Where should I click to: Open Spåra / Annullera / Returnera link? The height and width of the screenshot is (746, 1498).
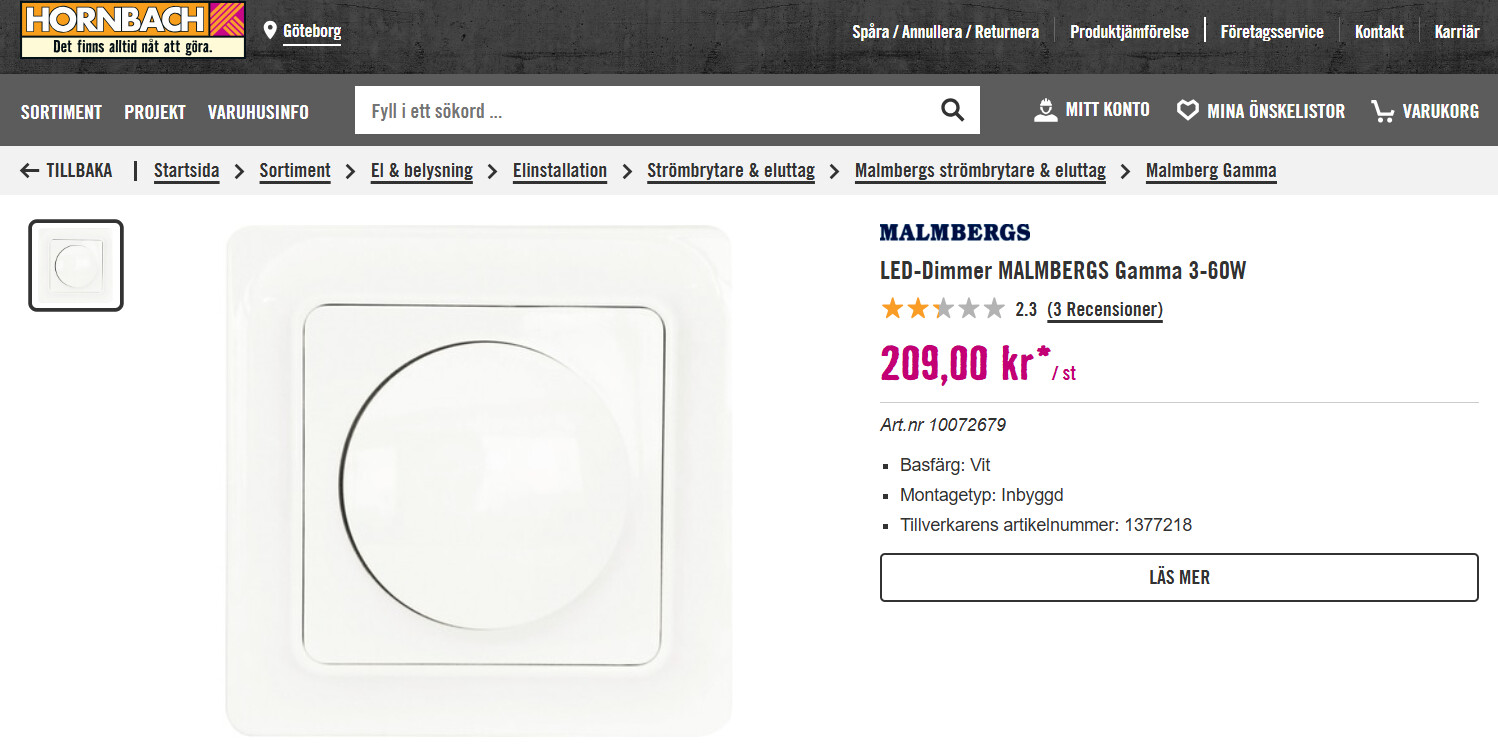pos(945,32)
